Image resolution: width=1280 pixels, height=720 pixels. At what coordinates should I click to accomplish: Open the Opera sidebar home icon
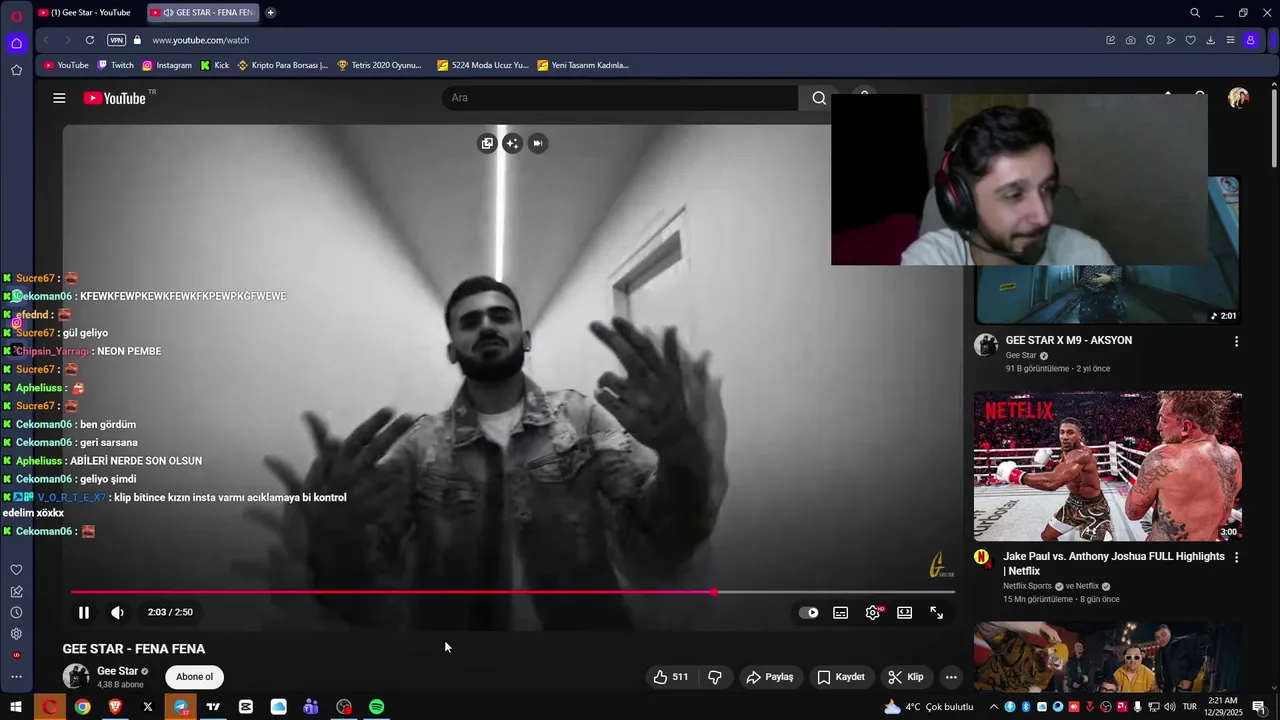16,43
